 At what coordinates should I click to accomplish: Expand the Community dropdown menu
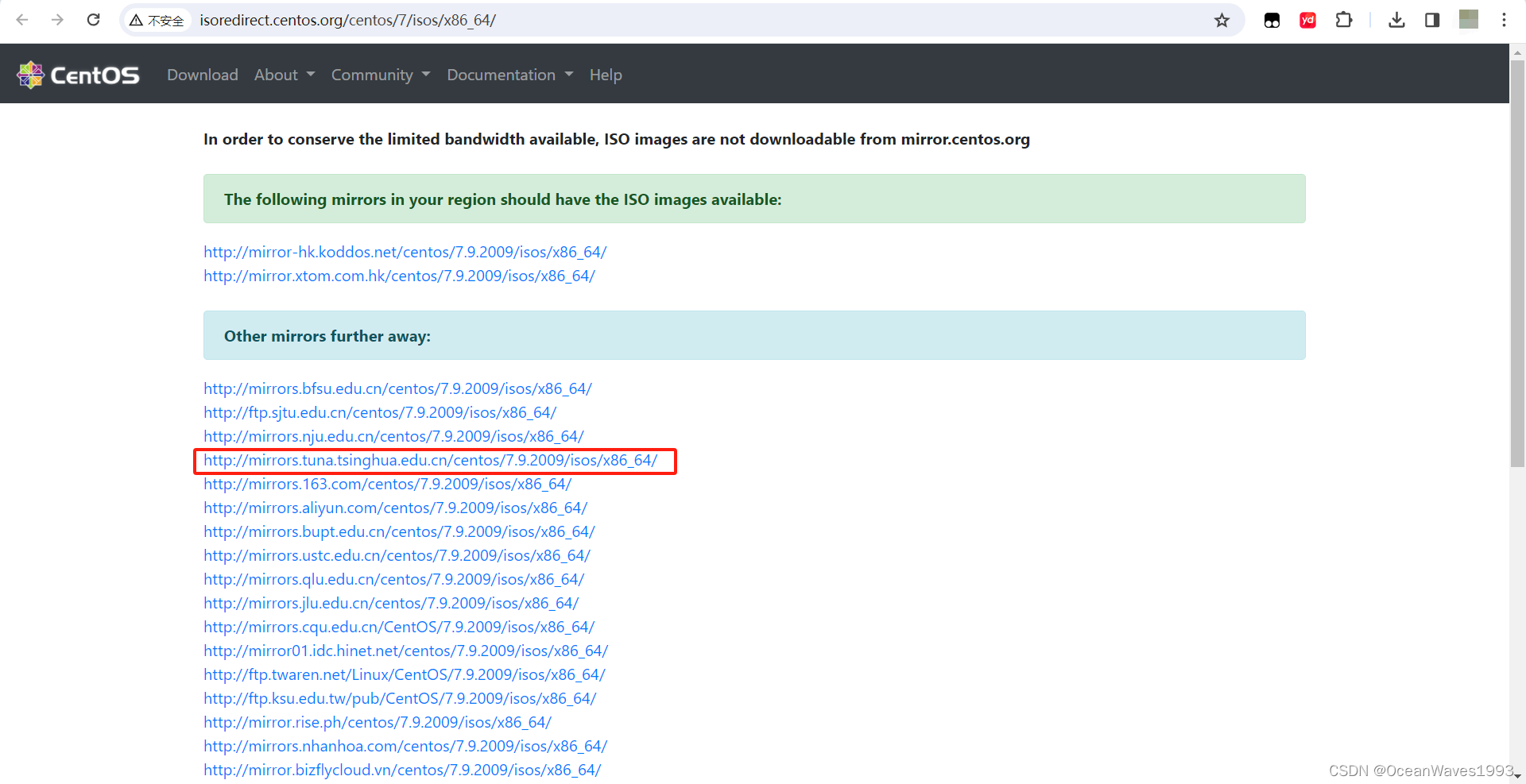pos(381,75)
